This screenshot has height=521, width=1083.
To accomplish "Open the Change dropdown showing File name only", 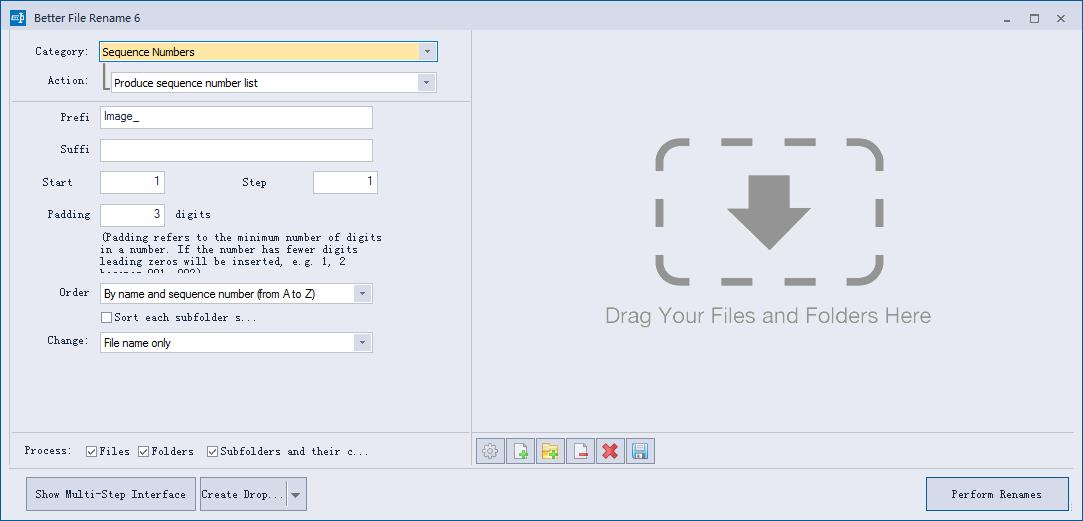I will pyautogui.click(x=236, y=343).
